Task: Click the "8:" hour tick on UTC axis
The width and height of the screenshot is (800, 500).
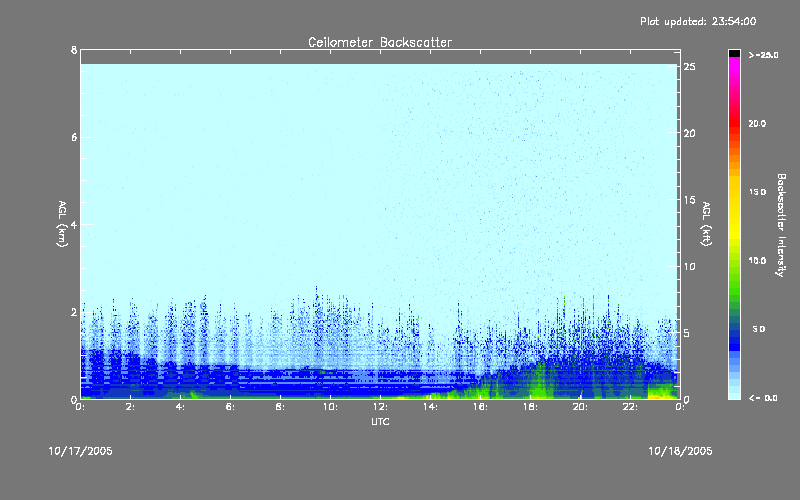Action: click(281, 407)
